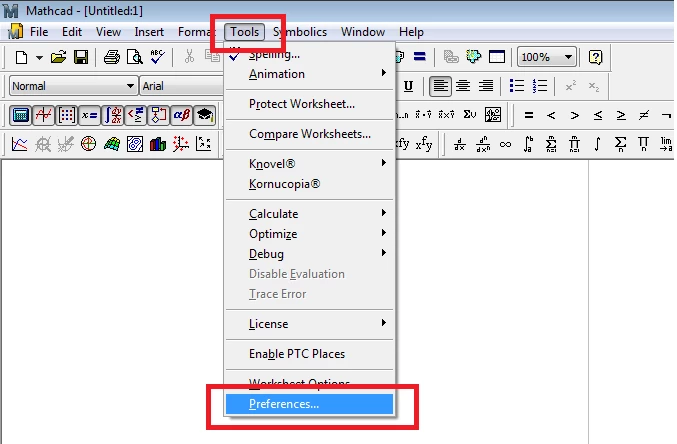Open the Programming toolbar palette
The width and height of the screenshot is (677, 444).
[158, 115]
